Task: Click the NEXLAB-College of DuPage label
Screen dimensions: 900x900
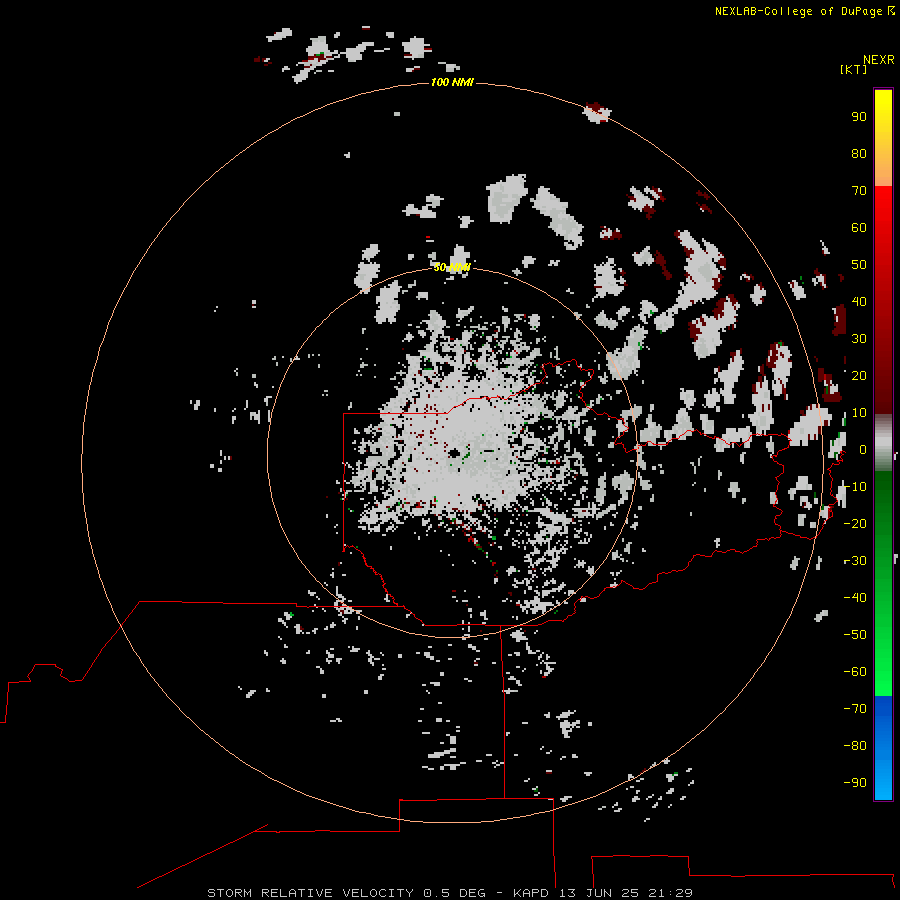Action: point(798,11)
